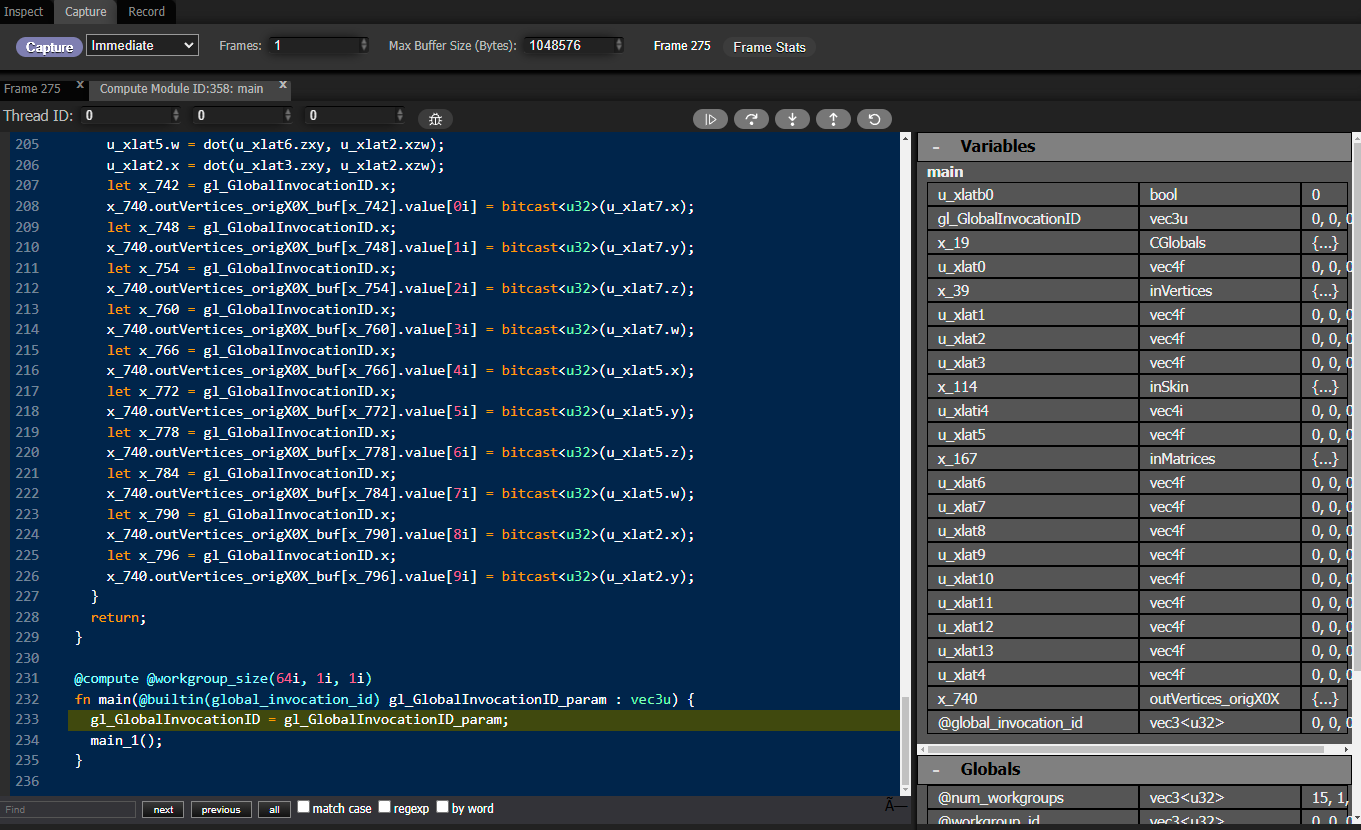The height and width of the screenshot is (830, 1361).
Task: Select the u_xlat13 variable name
Action: (x=965, y=651)
